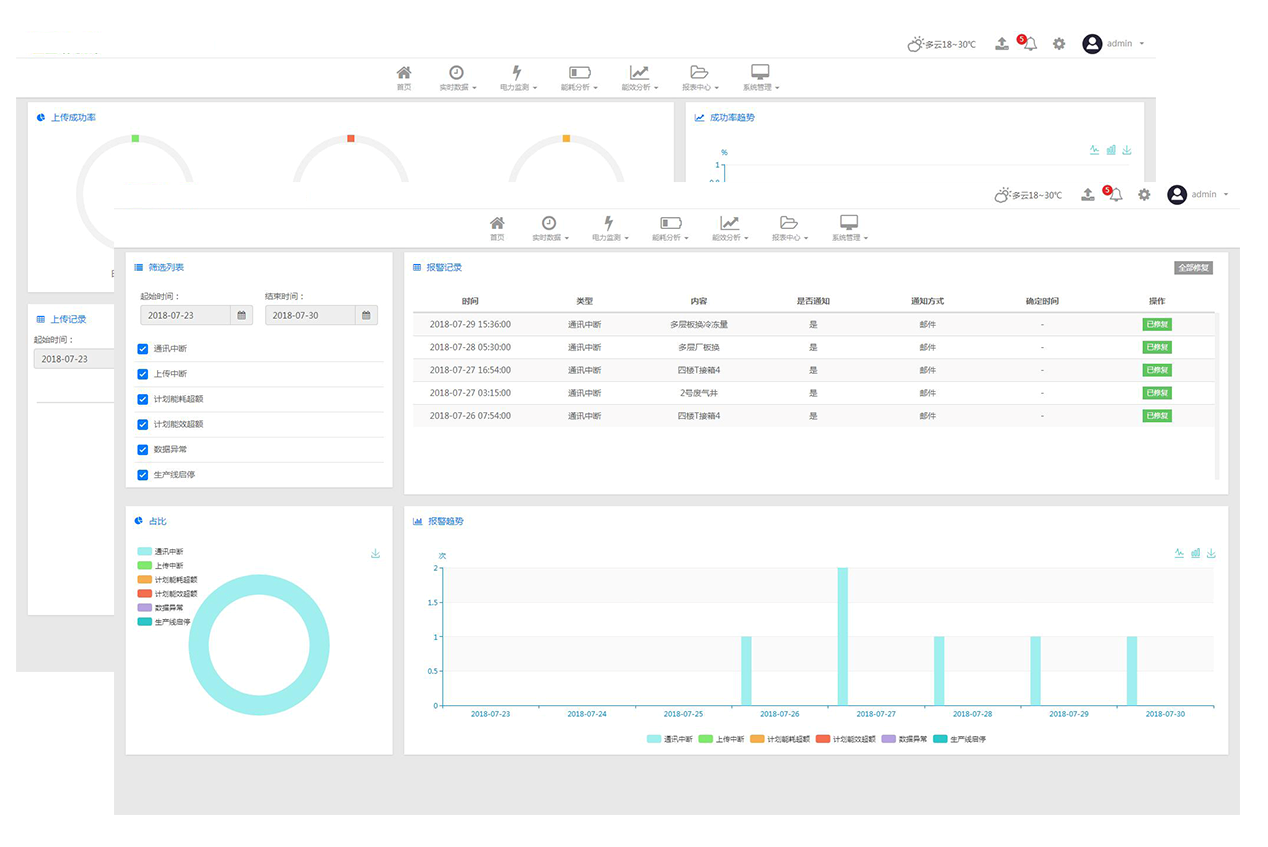Disable the 生产线启停 checkbox
The width and height of the screenshot is (1268, 847).
point(143,475)
